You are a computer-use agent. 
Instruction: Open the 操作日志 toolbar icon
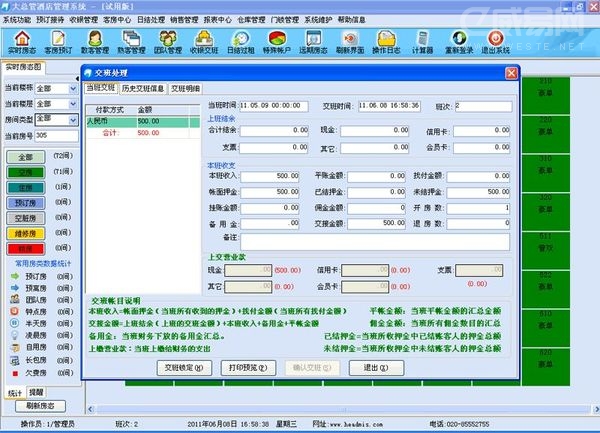tap(385, 42)
